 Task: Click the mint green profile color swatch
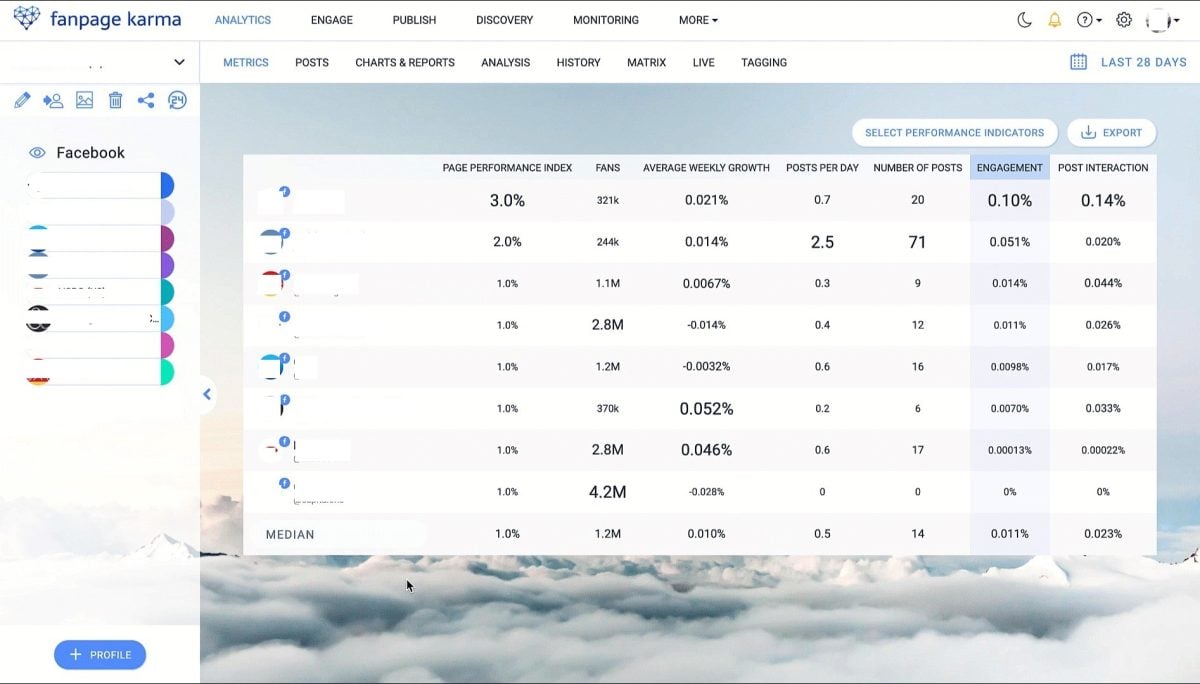(167, 372)
